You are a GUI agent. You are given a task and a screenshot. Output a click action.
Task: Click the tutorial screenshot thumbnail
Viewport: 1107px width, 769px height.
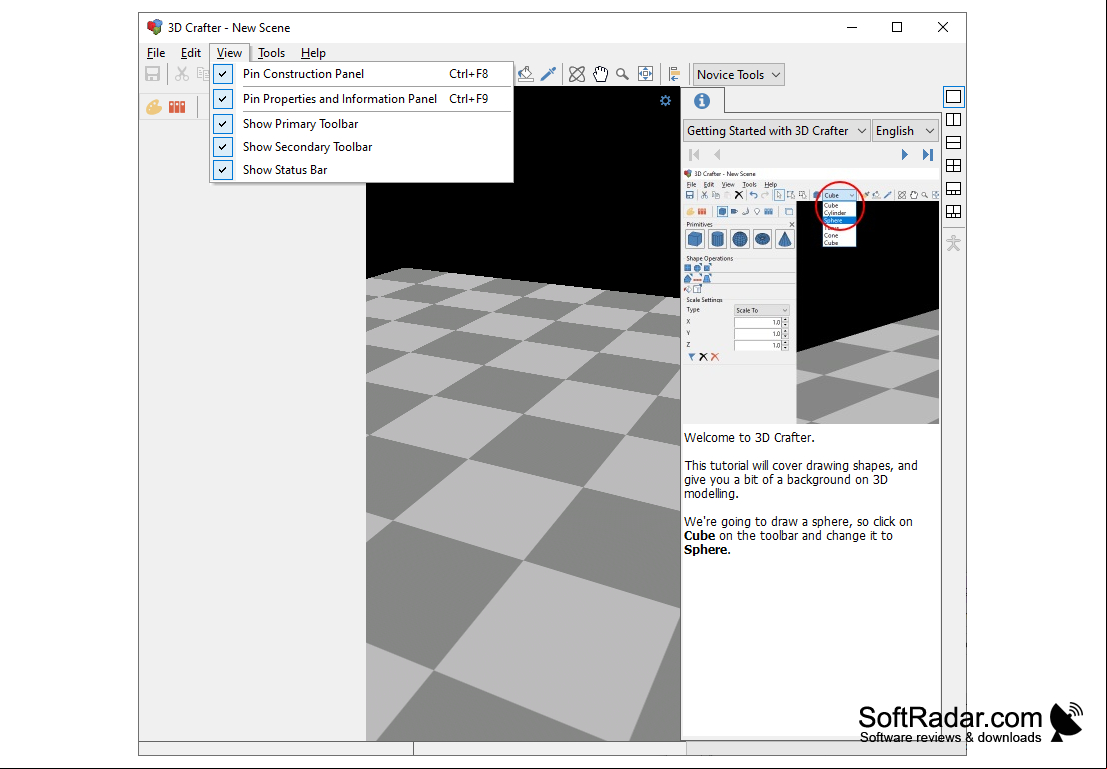[811, 296]
